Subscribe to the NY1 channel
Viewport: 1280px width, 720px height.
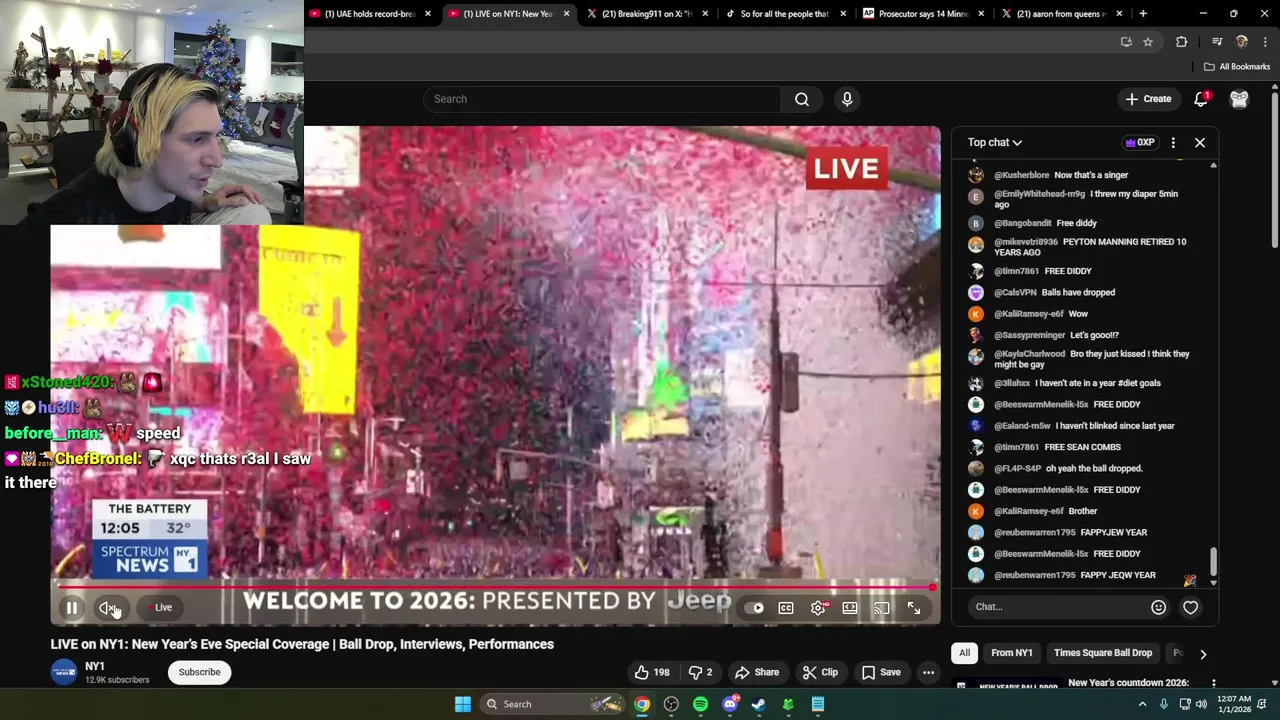tap(199, 672)
